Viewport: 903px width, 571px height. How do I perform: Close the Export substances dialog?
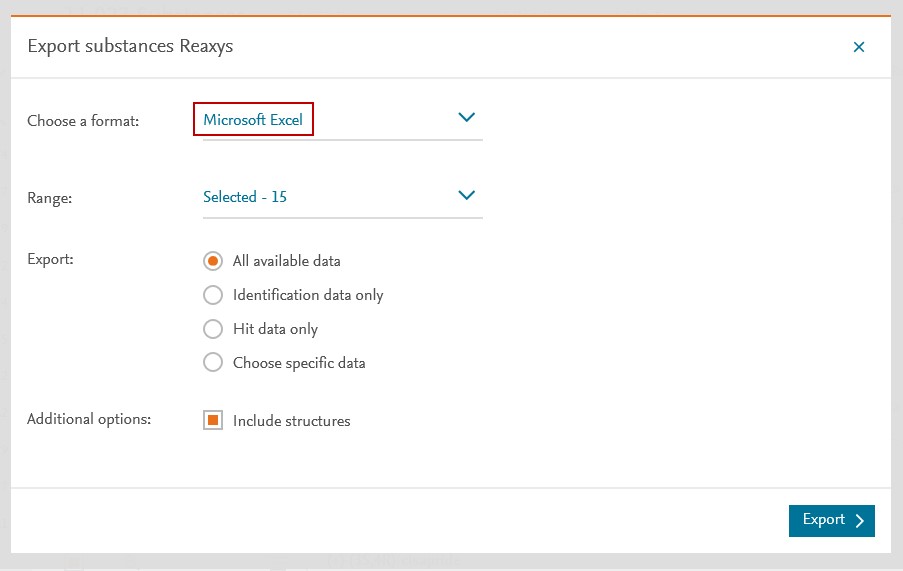coord(858,47)
